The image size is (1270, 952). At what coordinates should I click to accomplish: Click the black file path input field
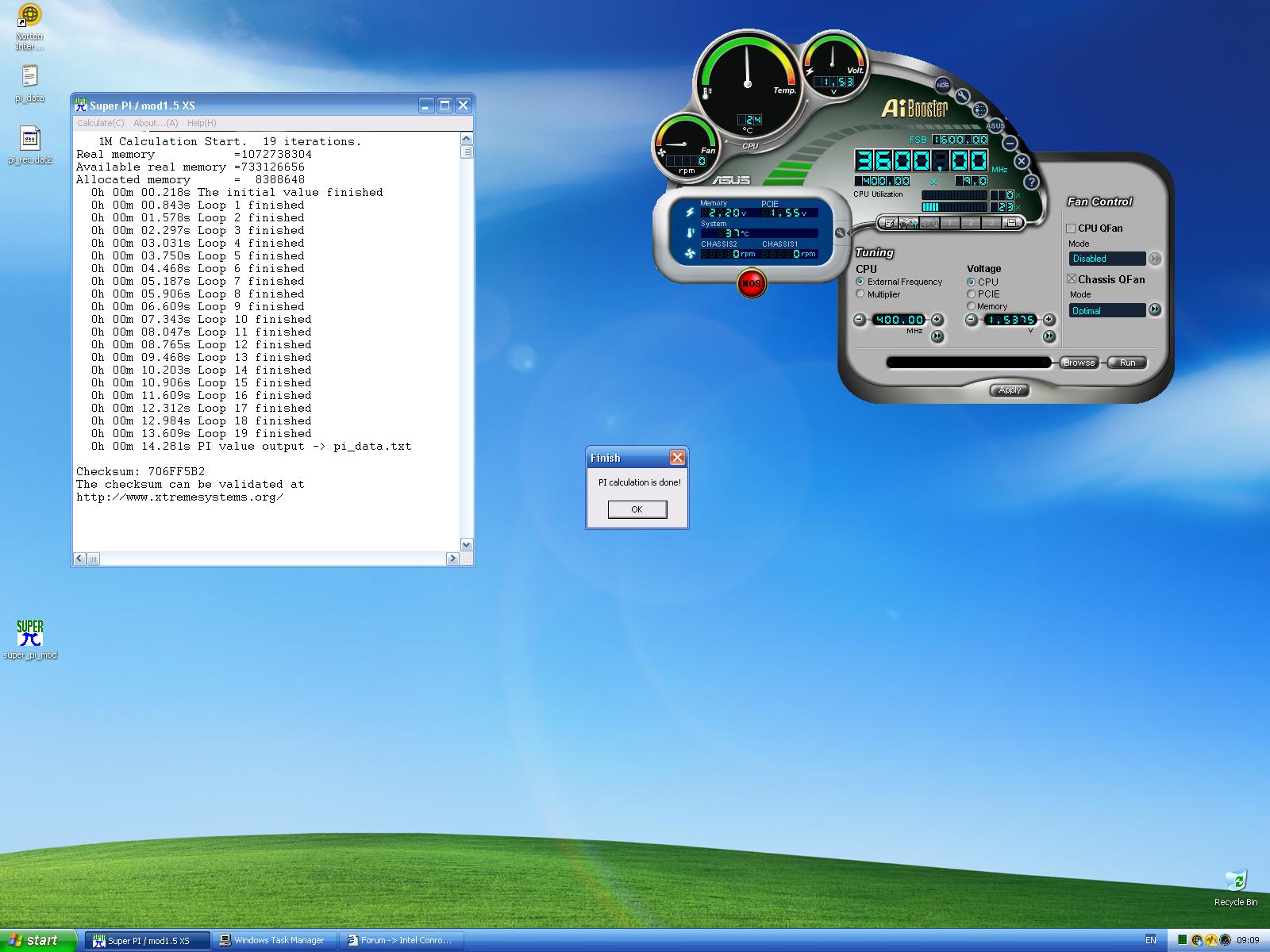tap(971, 363)
